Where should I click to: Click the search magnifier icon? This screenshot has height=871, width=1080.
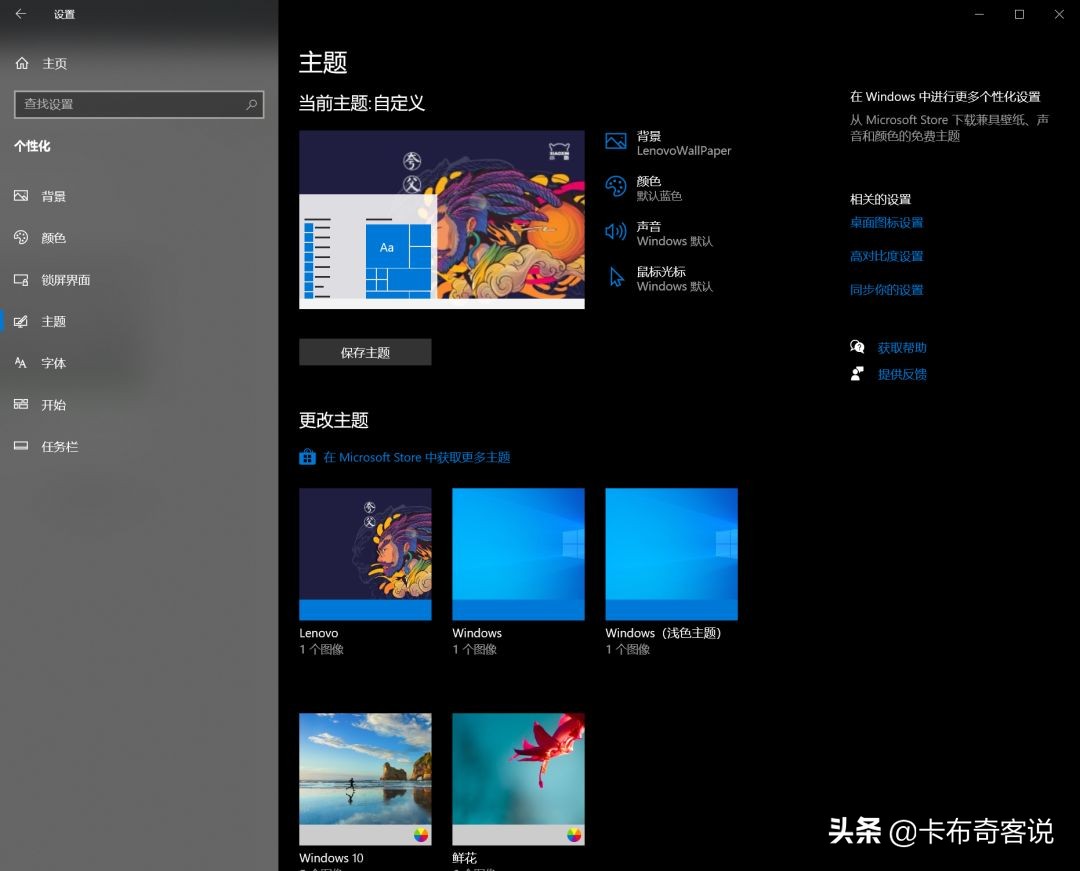(251, 104)
